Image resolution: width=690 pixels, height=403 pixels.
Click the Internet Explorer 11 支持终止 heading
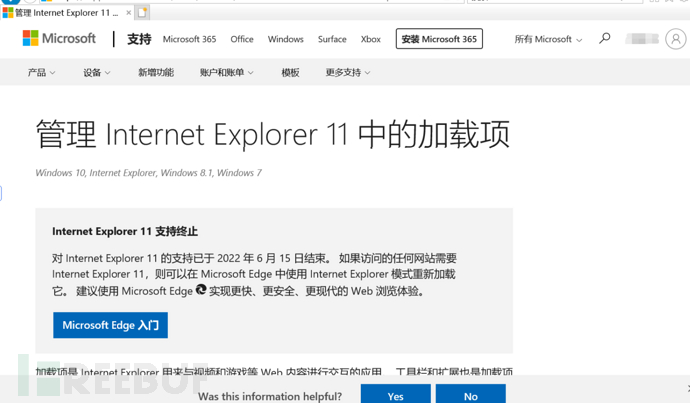(x=125, y=231)
